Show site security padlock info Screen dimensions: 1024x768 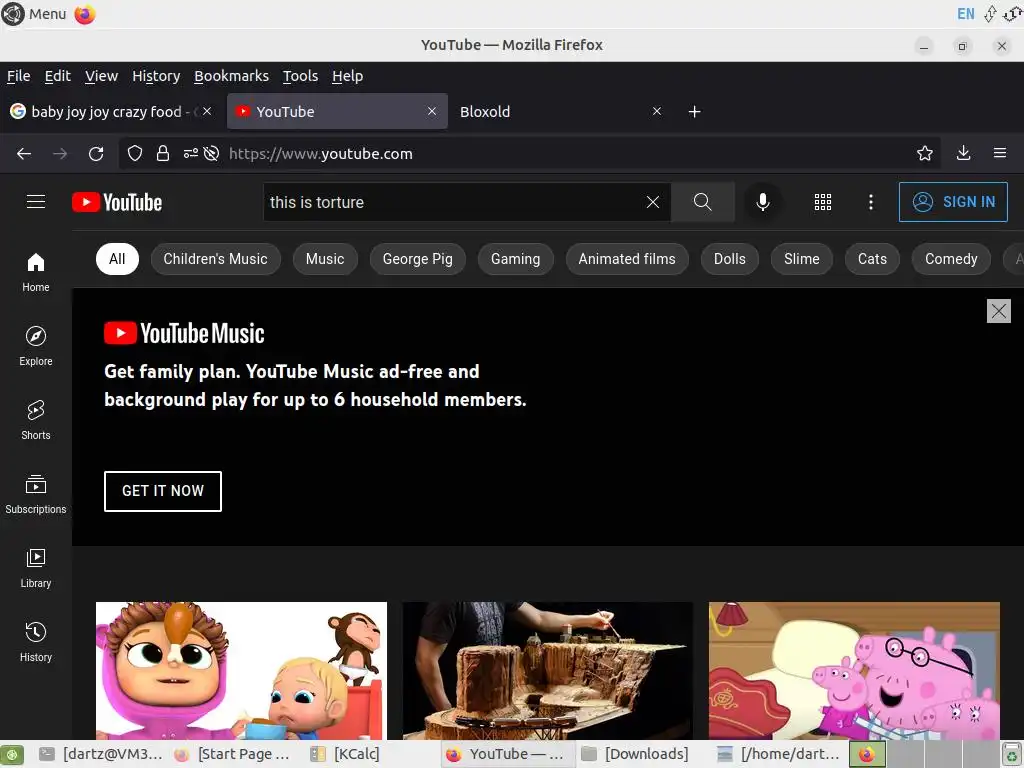[x=163, y=153]
